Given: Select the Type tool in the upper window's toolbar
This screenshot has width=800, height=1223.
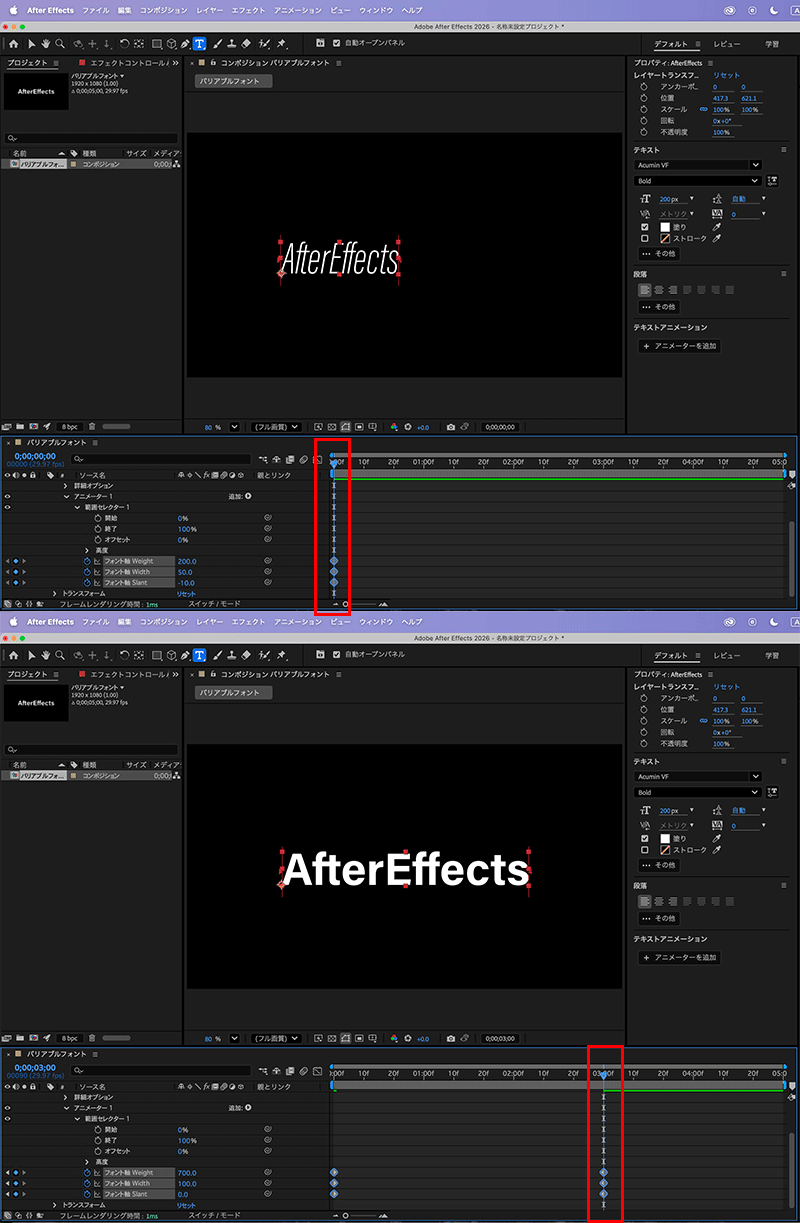Looking at the screenshot, I should coord(199,44).
